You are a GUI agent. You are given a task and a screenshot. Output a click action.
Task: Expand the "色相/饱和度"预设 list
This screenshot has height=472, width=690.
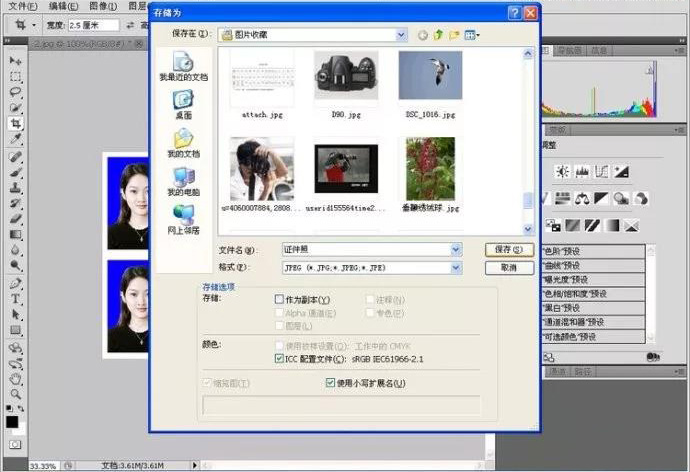pos(594,294)
